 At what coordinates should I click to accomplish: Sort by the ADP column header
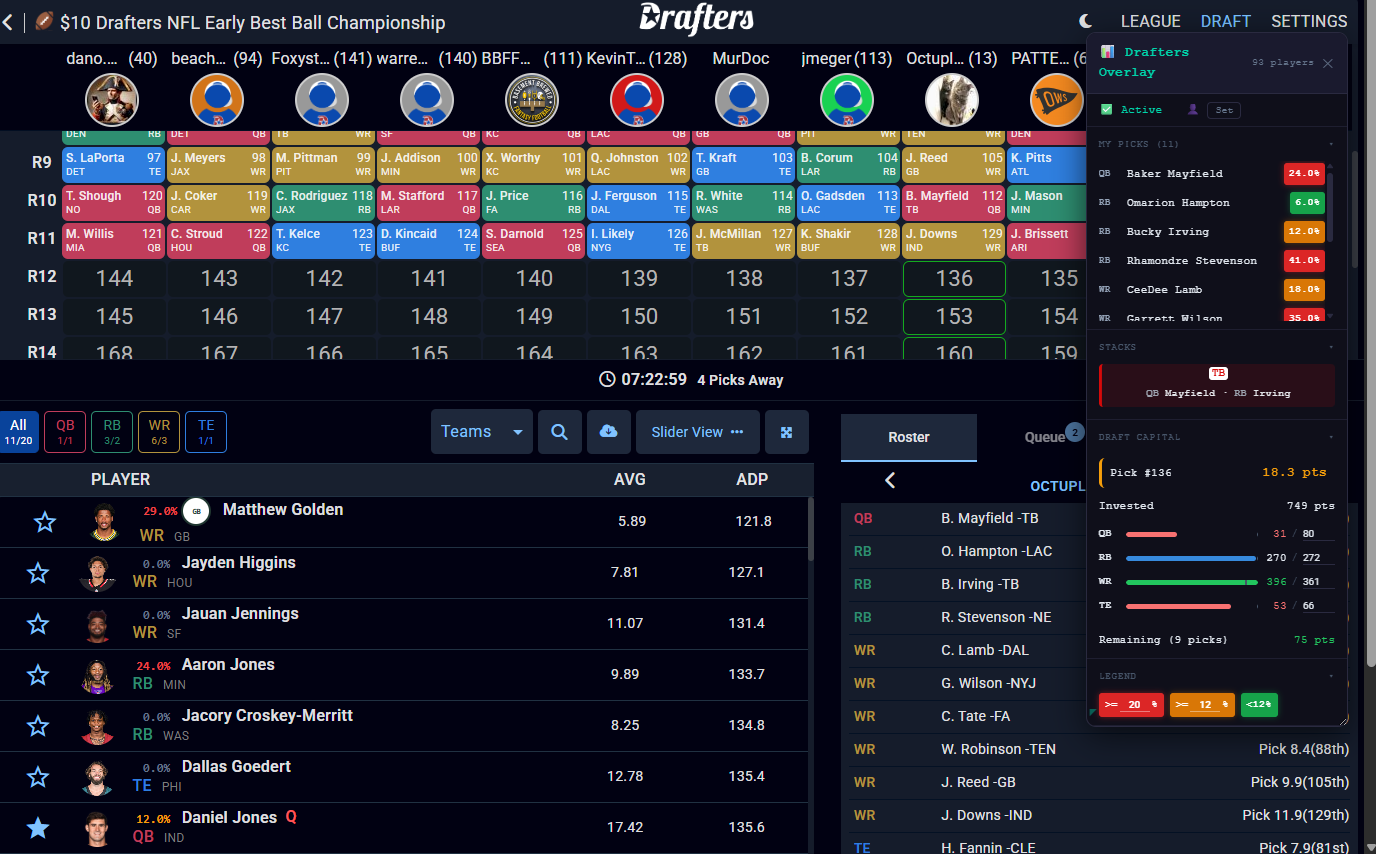point(752,479)
